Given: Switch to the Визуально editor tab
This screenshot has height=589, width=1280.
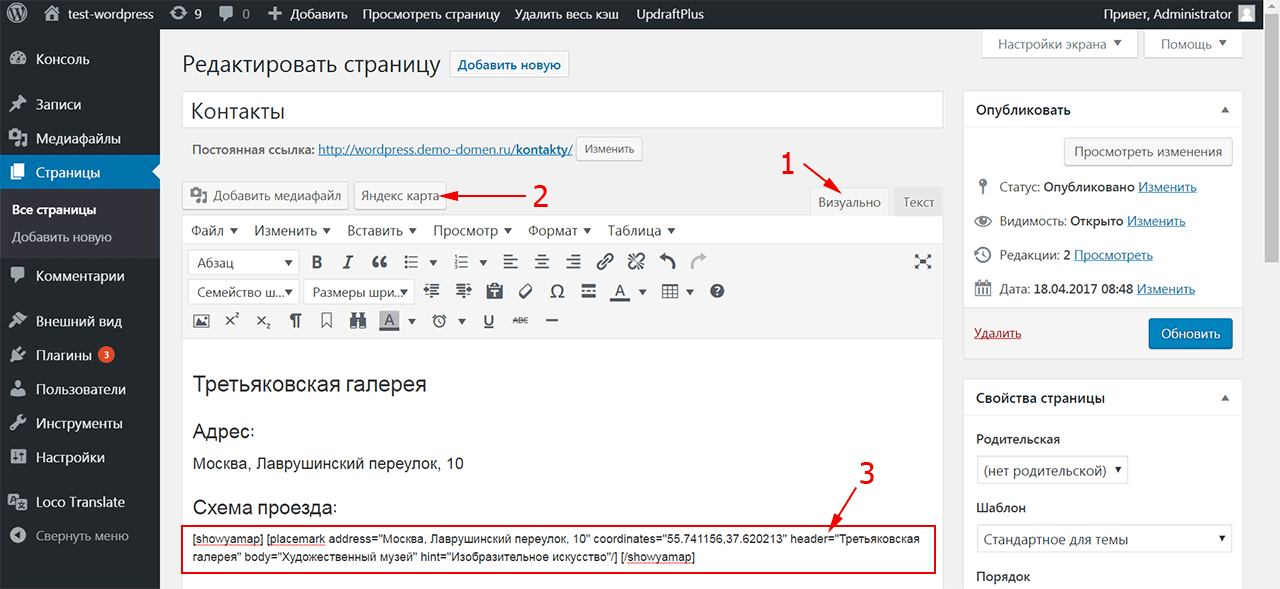Looking at the screenshot, I should [849, 202].
